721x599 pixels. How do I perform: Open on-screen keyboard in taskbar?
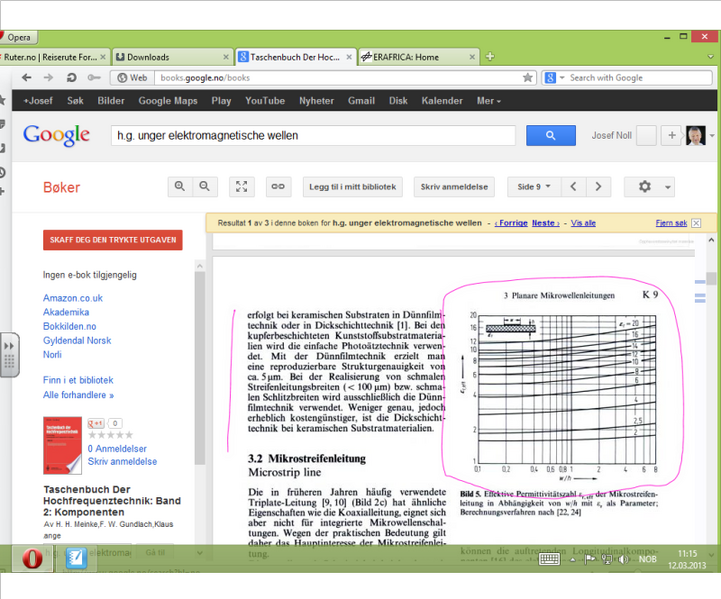tap(549, 559)
